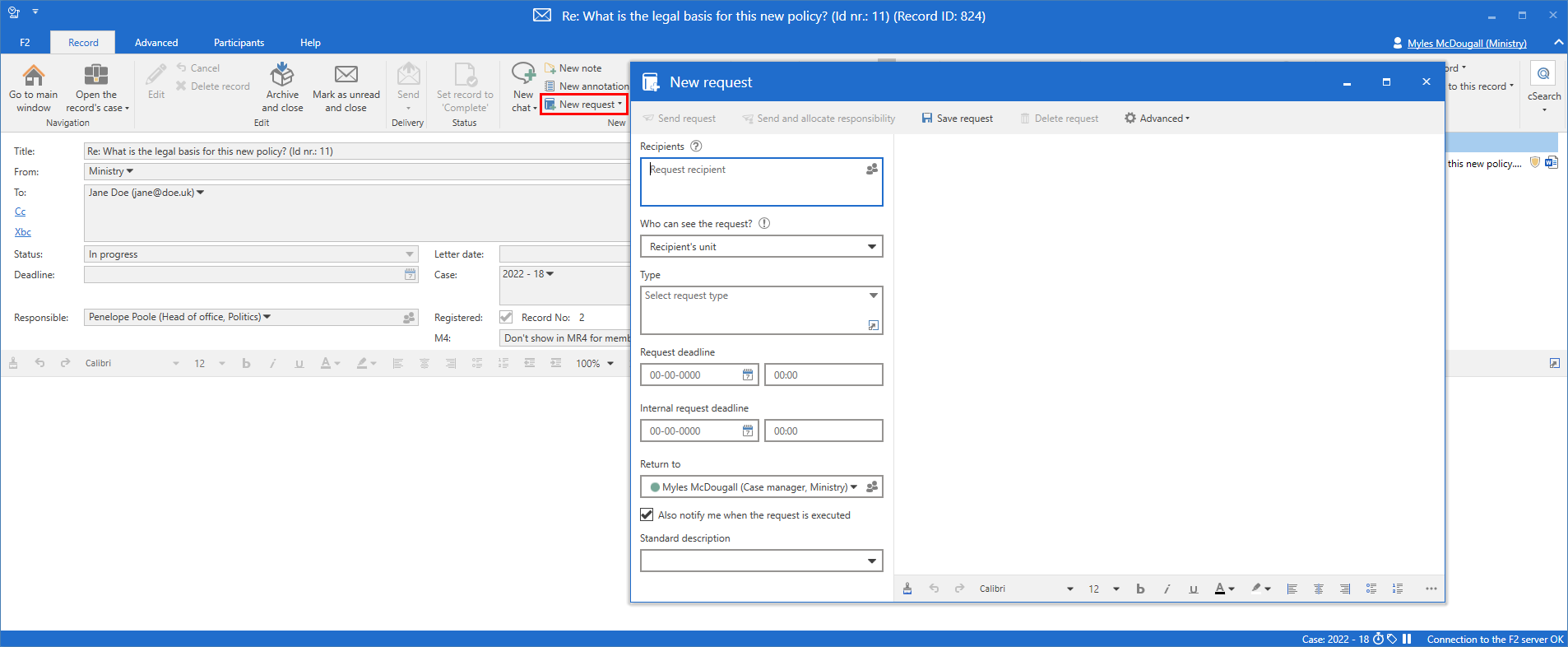Click the participant picker icon in Recipients field
The image size is (1568, 647).
click(872, 170)
